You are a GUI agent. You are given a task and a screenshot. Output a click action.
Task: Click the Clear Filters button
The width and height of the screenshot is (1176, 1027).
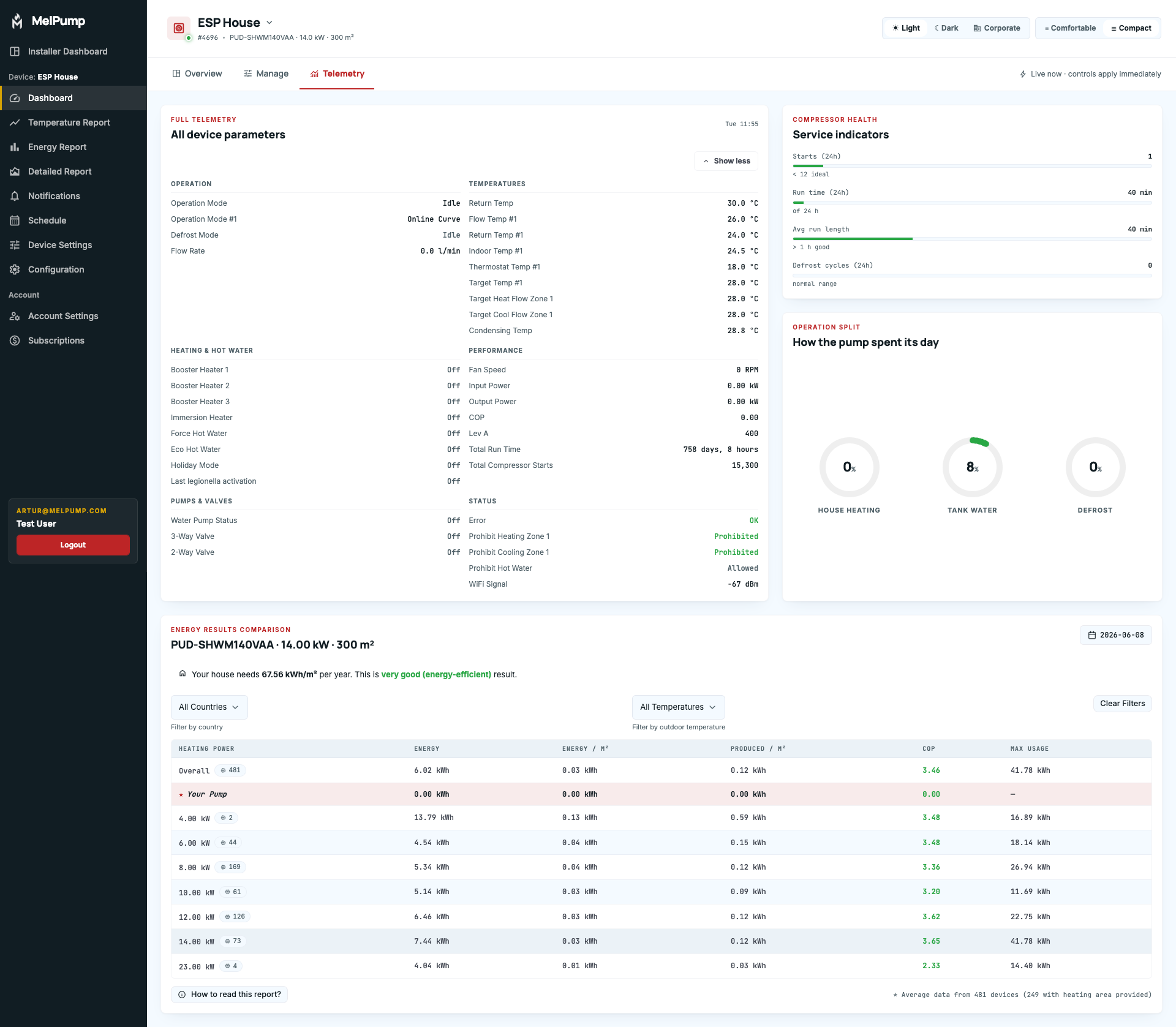click(1122, 704)
